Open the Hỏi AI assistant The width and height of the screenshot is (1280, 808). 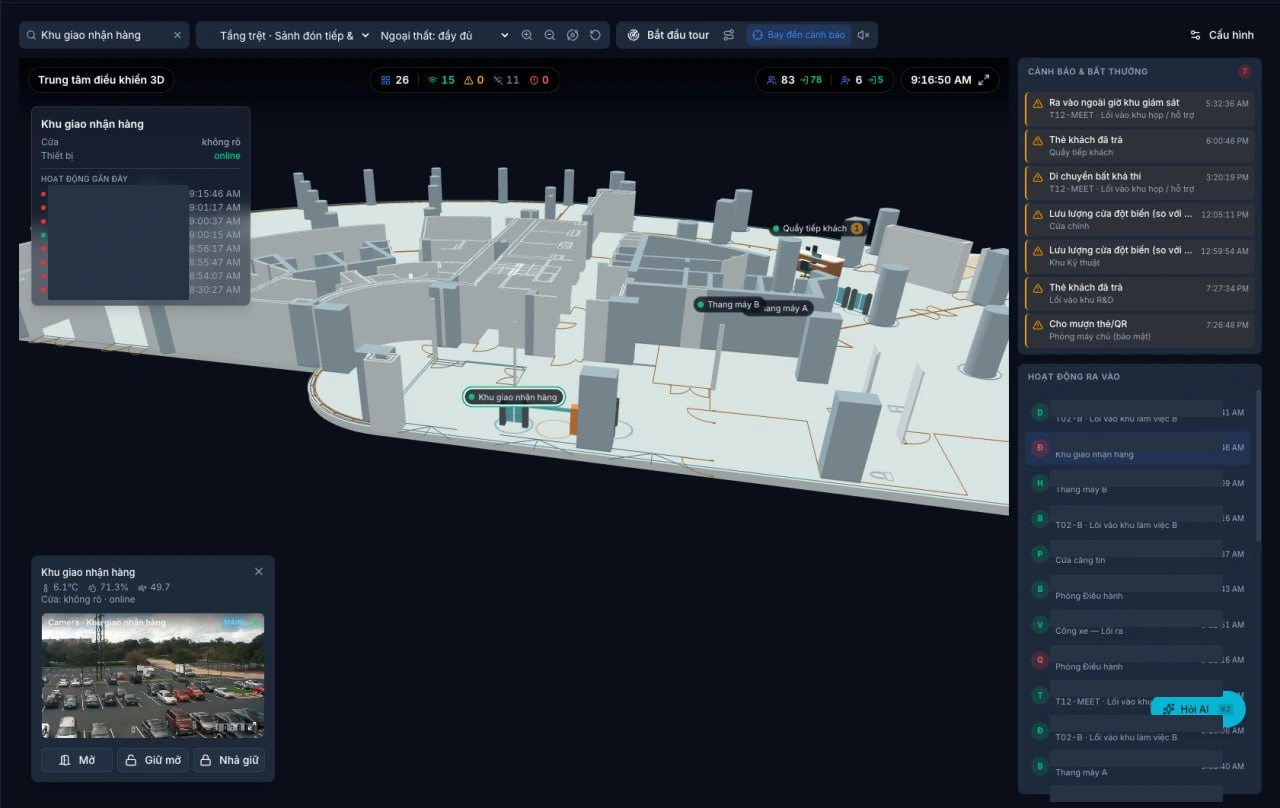tap(1198, 709)
